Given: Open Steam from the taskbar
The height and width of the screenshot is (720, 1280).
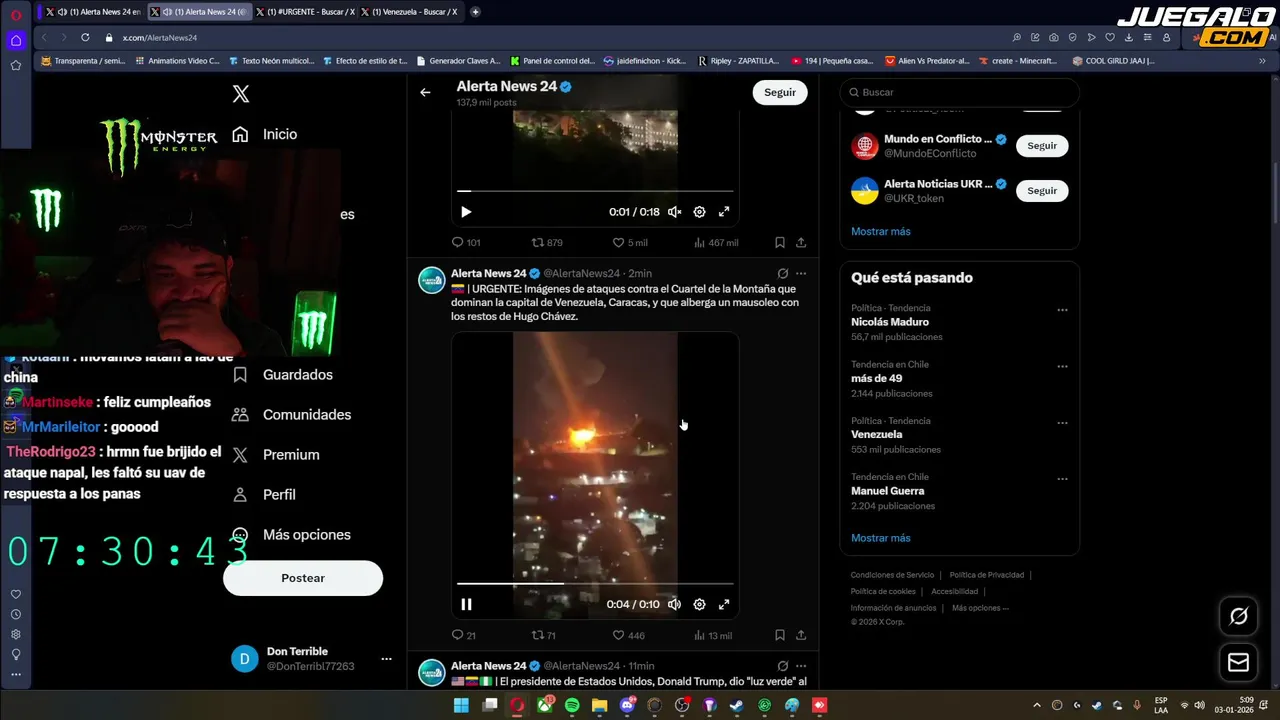Looking at the screenshot, I should click(x=737, y=705).
